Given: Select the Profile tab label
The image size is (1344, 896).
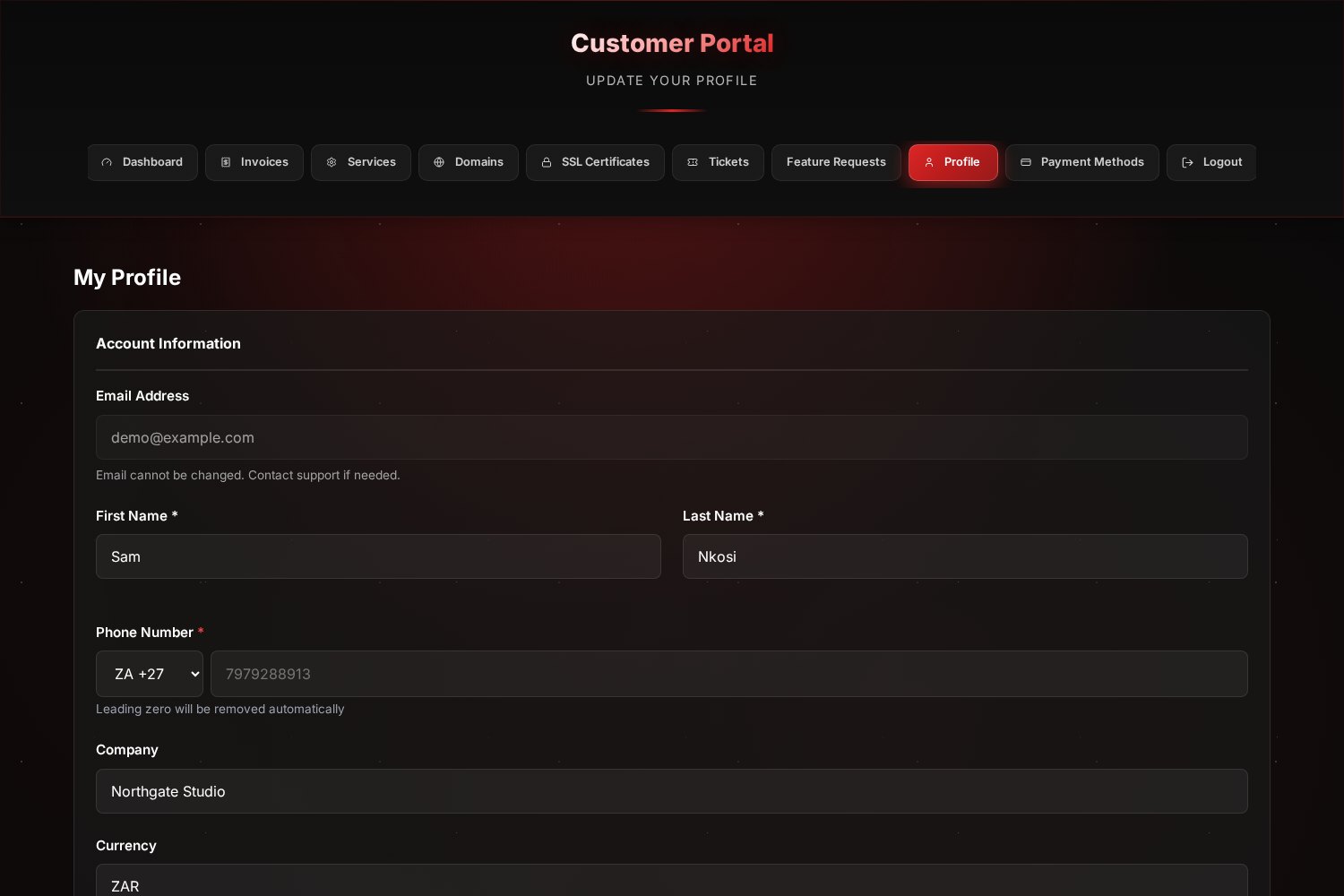Looking at the screenshot, I should tap(961, 162).
